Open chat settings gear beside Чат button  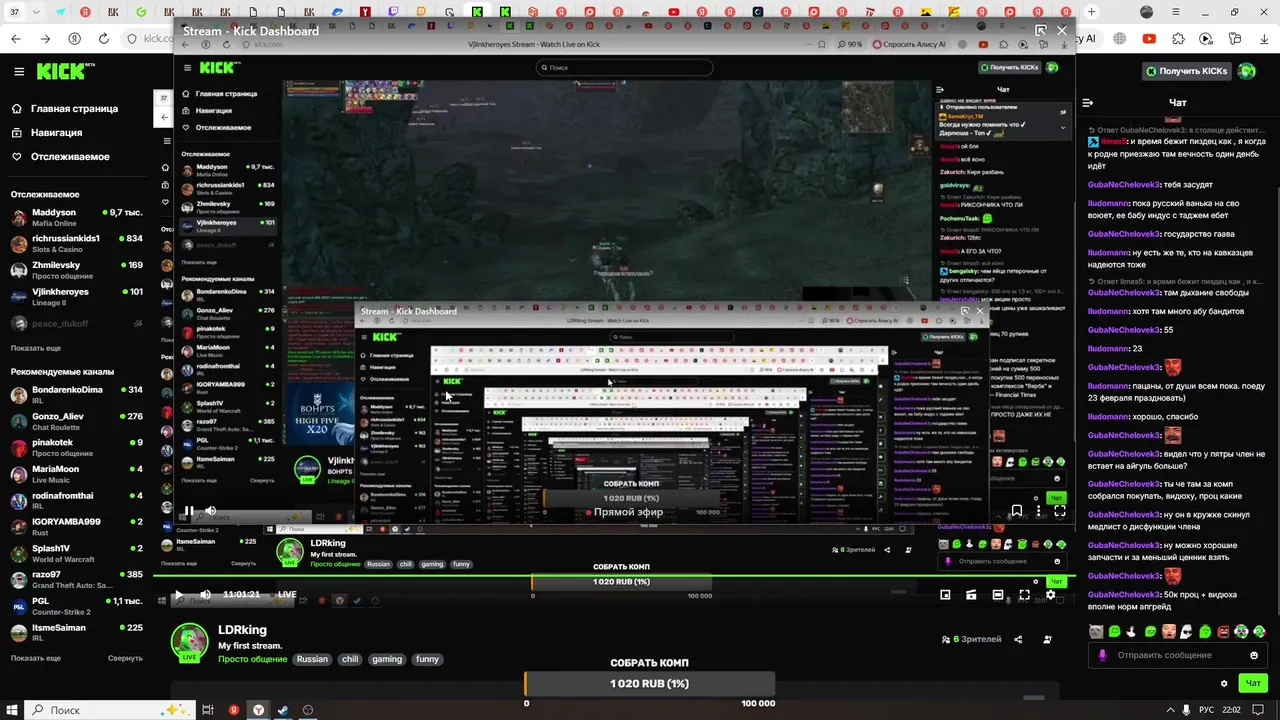pos(1224,684)
